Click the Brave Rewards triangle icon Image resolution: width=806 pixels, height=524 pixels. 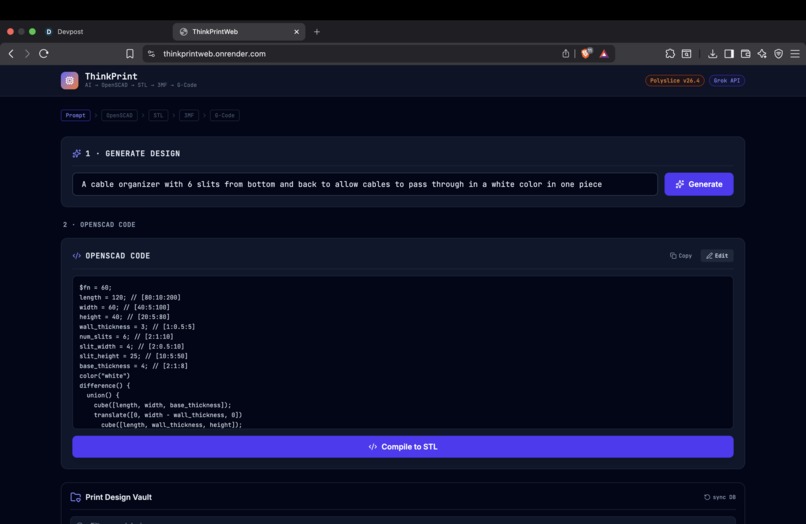pos(604,53)
